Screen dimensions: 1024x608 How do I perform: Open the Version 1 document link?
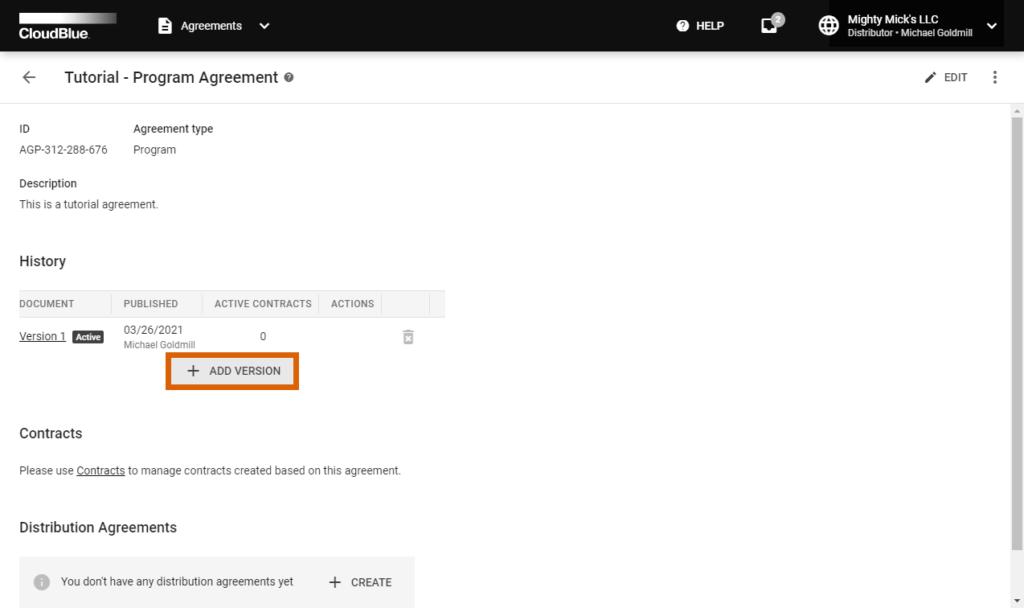point(41,336)
